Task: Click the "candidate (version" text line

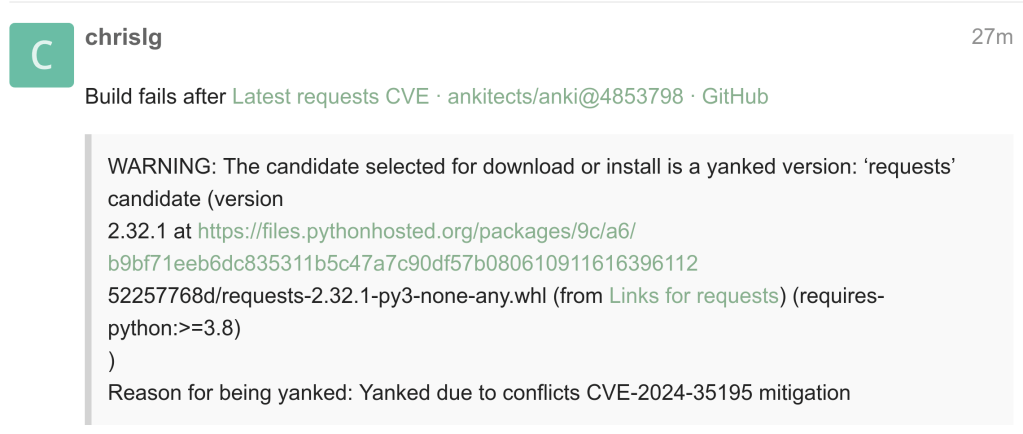Action: (x=195, y=198)
